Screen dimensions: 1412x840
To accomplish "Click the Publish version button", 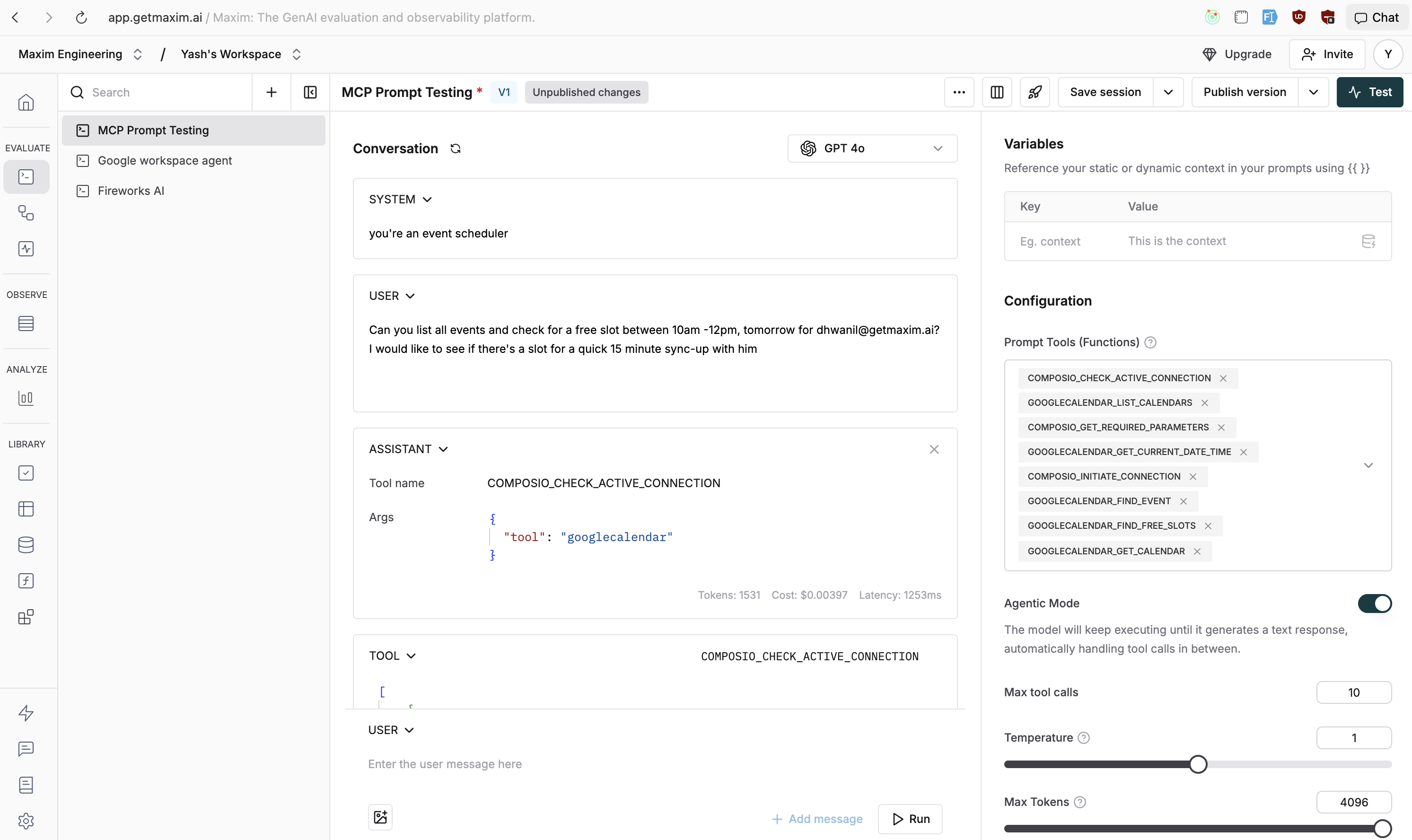I will pyautogui.click(x=1244, y=92).
